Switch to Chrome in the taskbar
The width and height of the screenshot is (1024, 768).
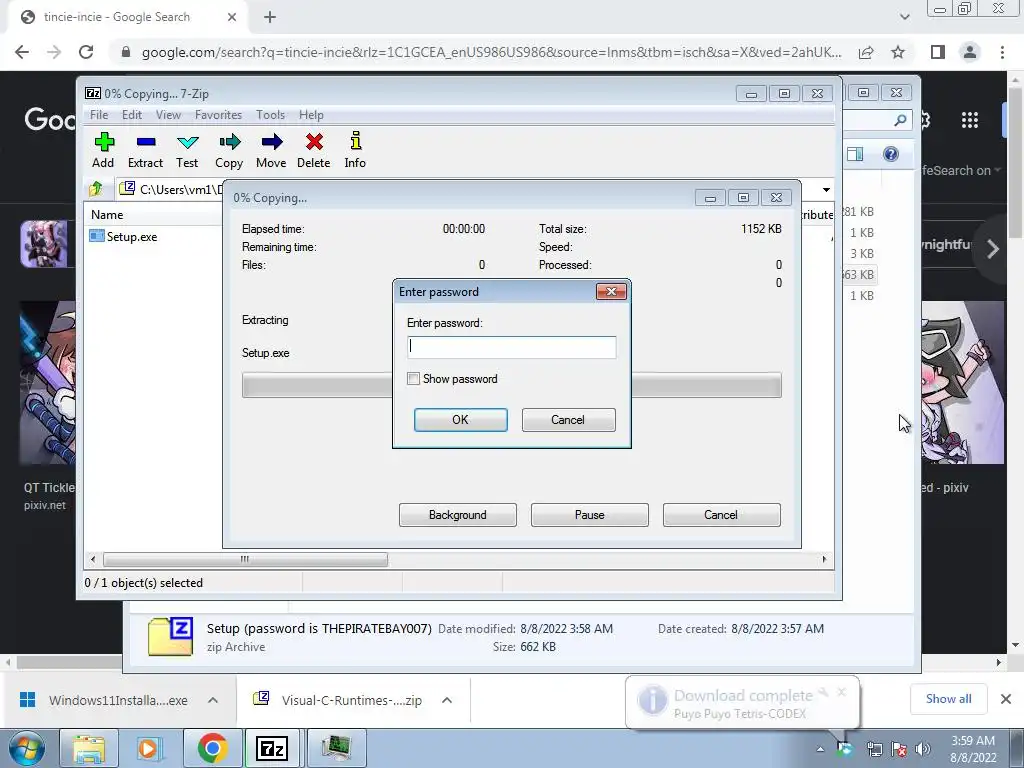(x=212, y=748)
